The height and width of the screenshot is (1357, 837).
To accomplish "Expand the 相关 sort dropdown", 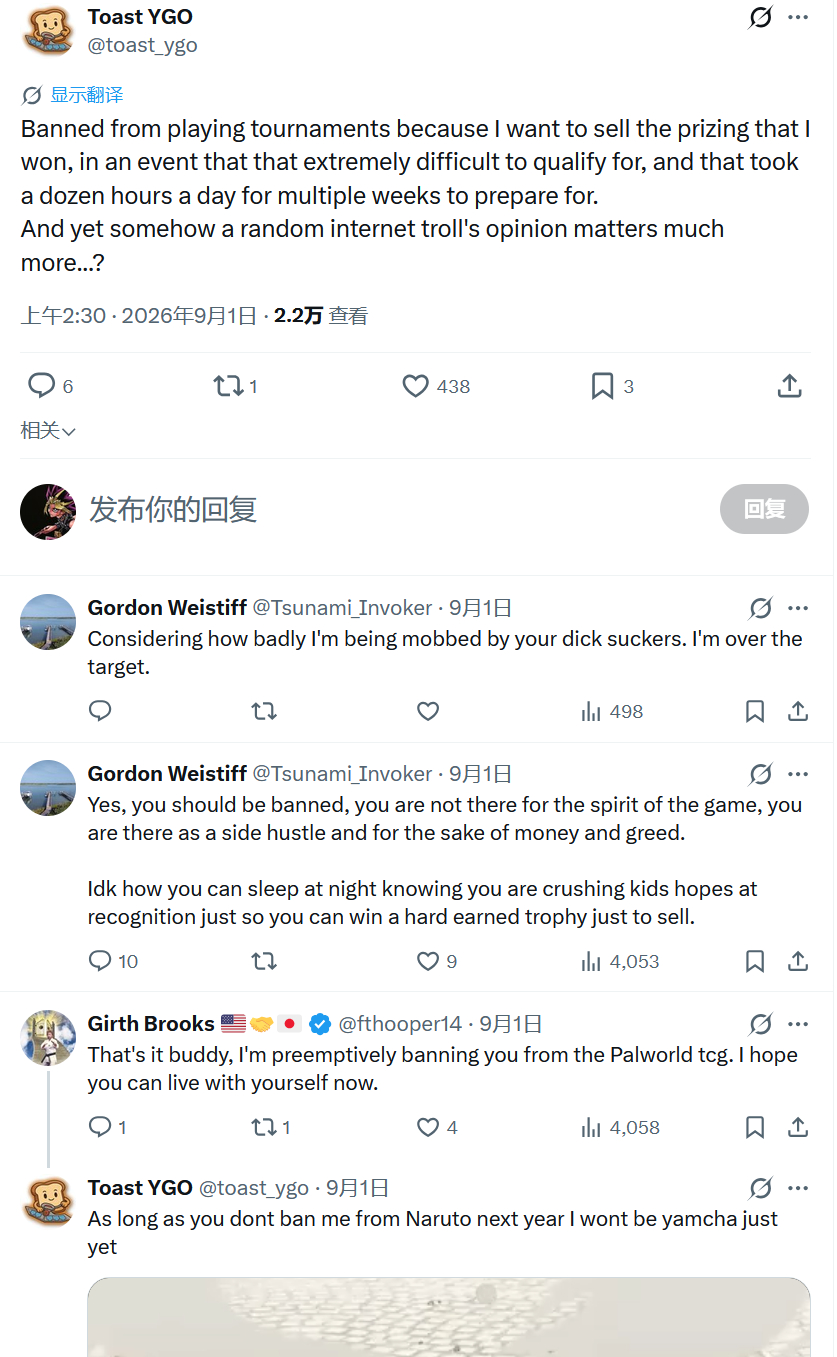I will pyautogui.click(x=48, y=431).
